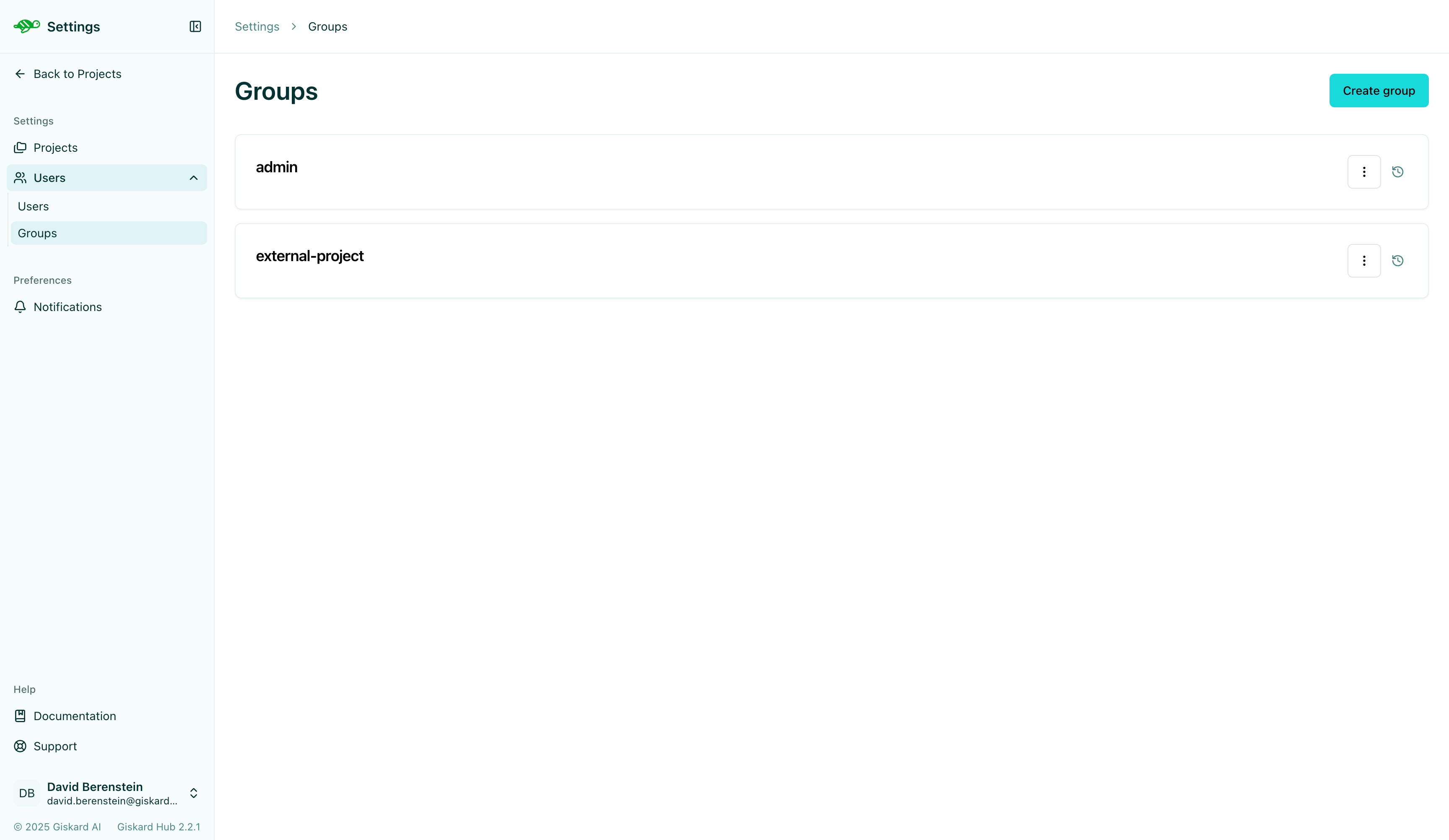Click the Documentation book icon
The height and width of the screenshot is (840, 1449).
point(20,716)
